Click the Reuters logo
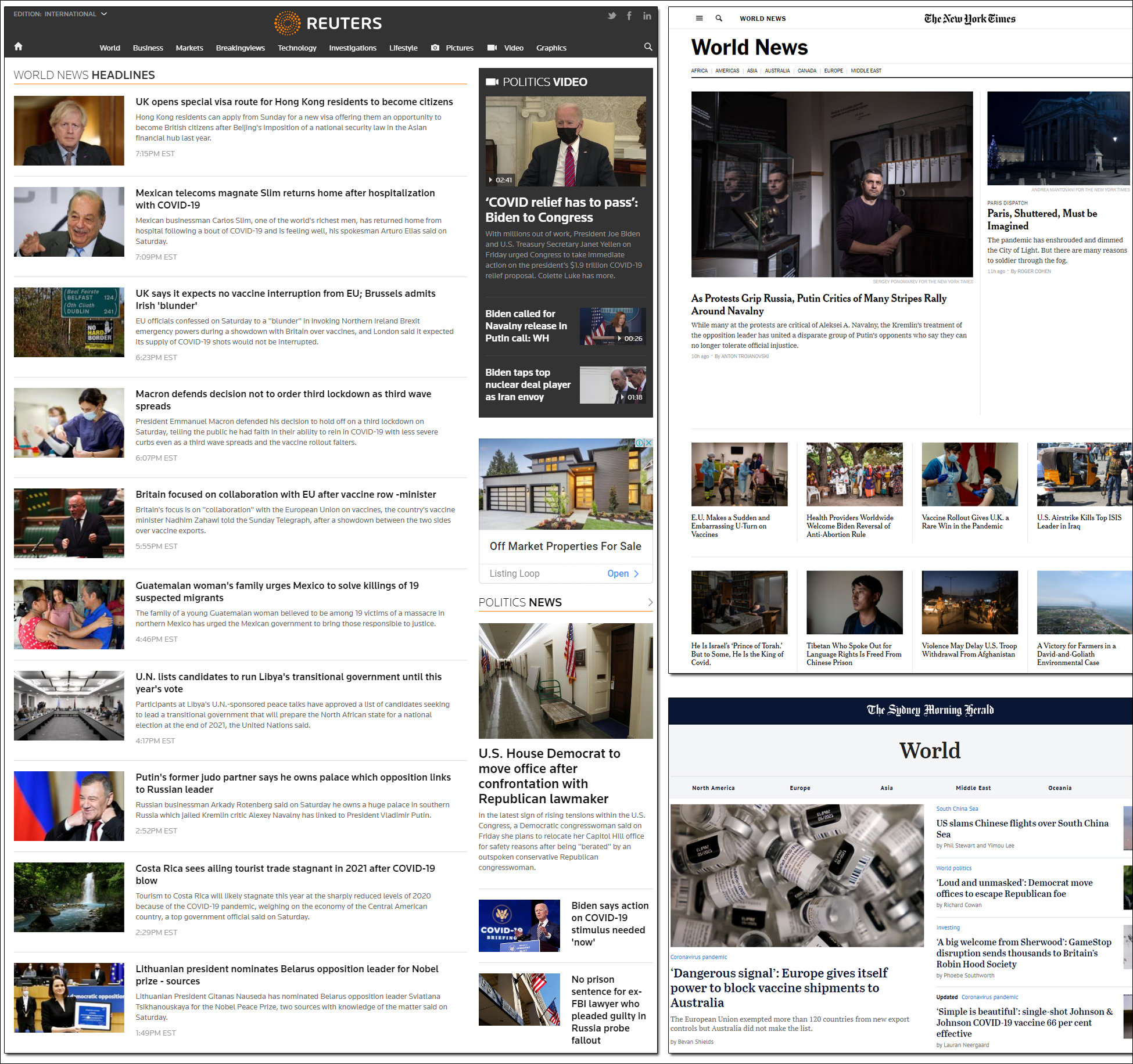This screenshot has height=1064, width=1133. pos(328,23)
